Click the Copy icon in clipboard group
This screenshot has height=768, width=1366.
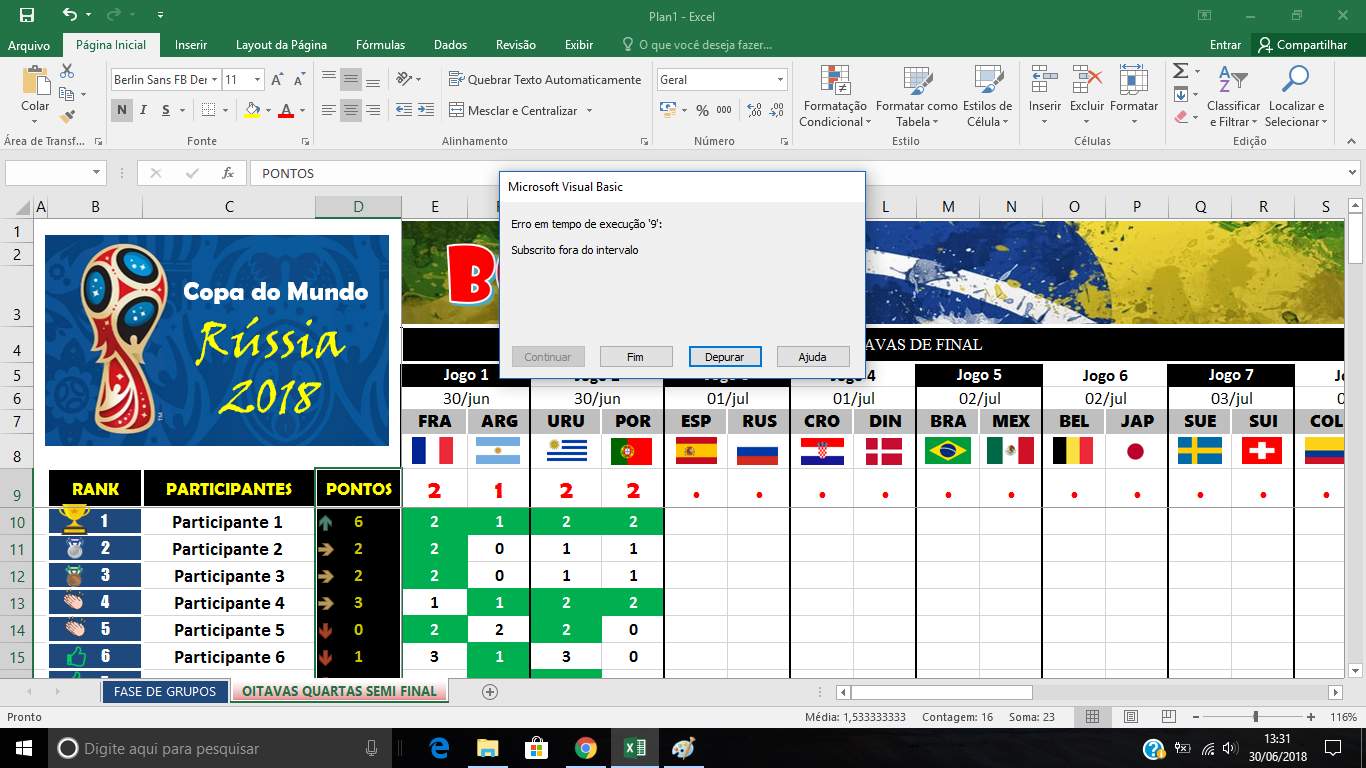click(66, 94)
